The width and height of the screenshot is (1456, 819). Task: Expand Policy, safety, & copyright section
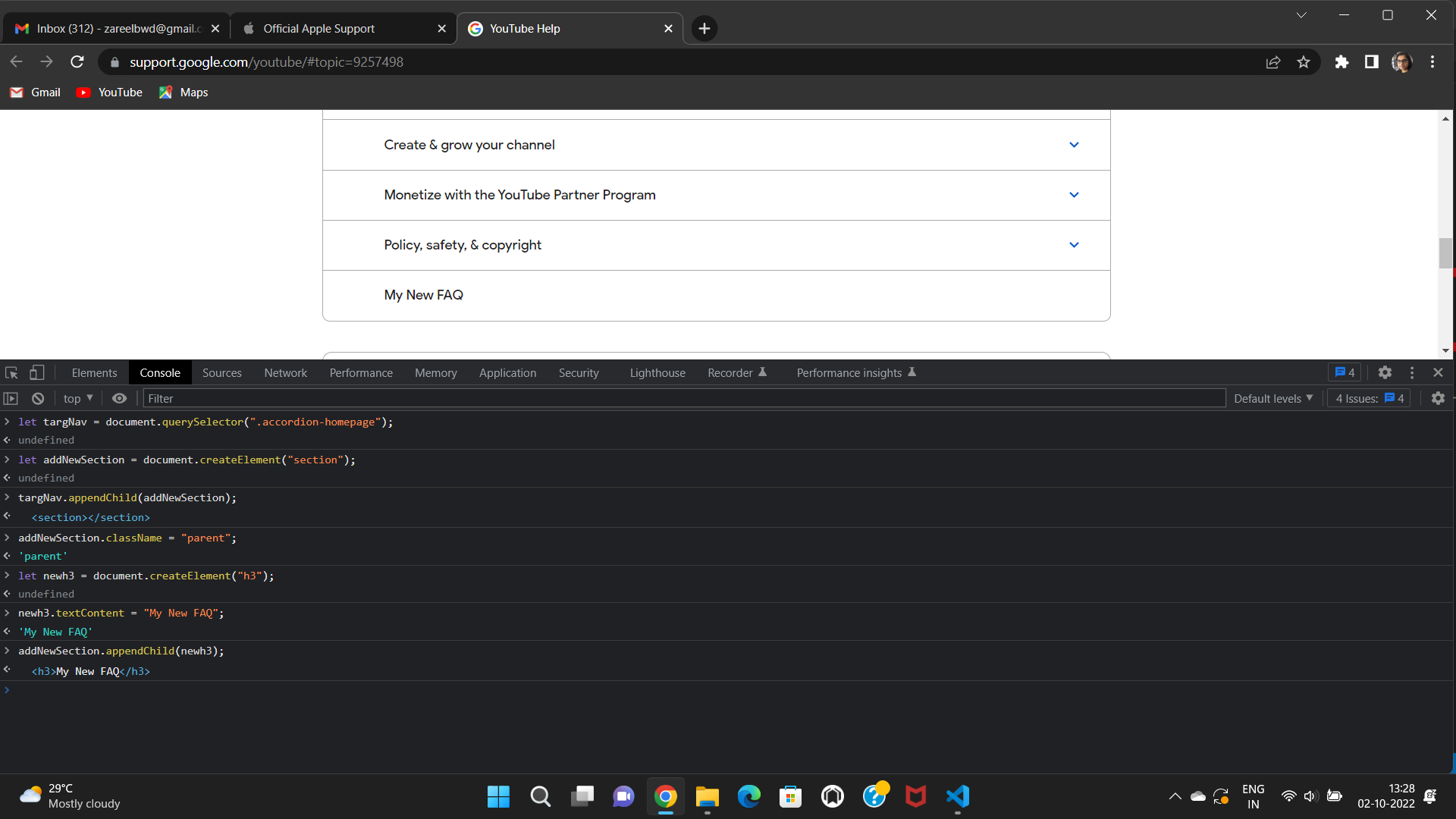click(717, 245)
